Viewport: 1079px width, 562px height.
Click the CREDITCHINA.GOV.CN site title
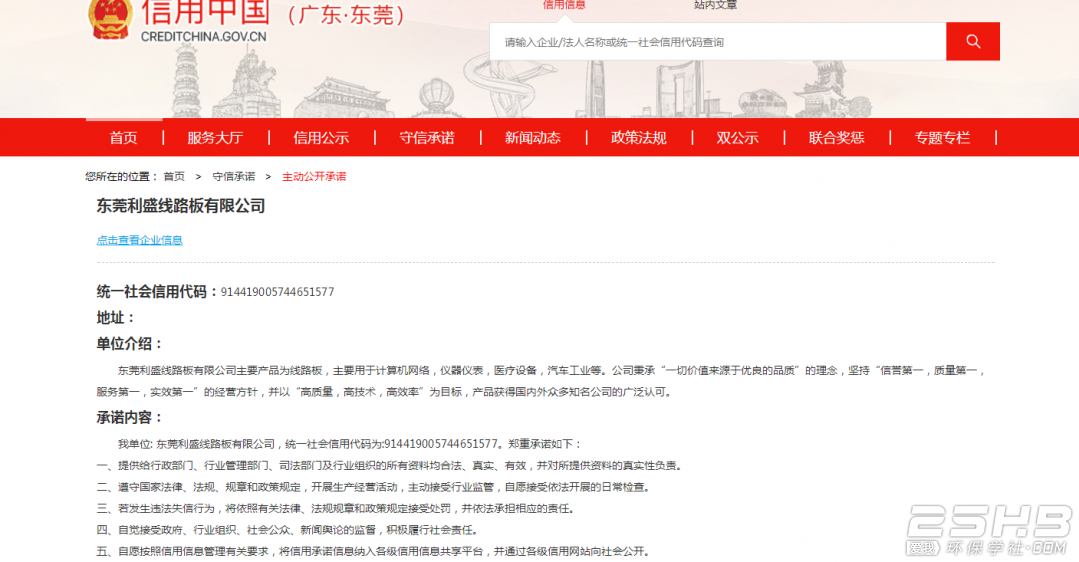point(204,36)
